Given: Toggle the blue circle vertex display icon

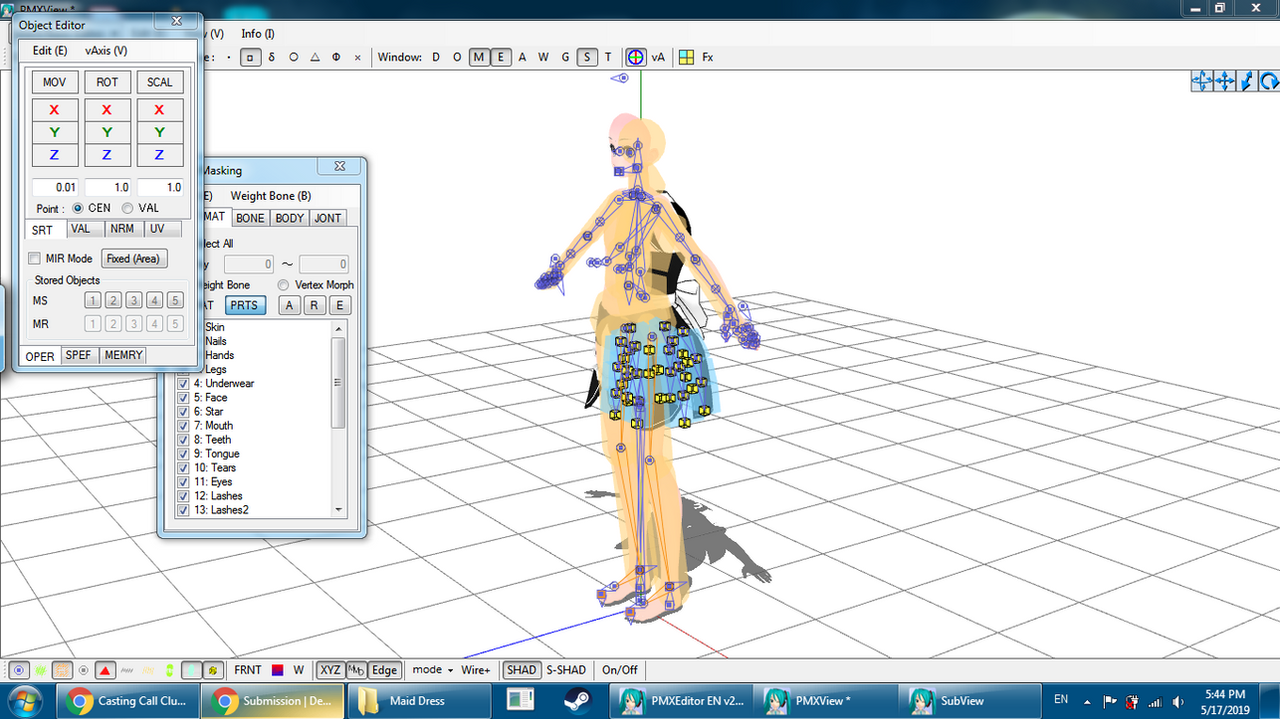Looking at the screenshot, I should 19,670.
